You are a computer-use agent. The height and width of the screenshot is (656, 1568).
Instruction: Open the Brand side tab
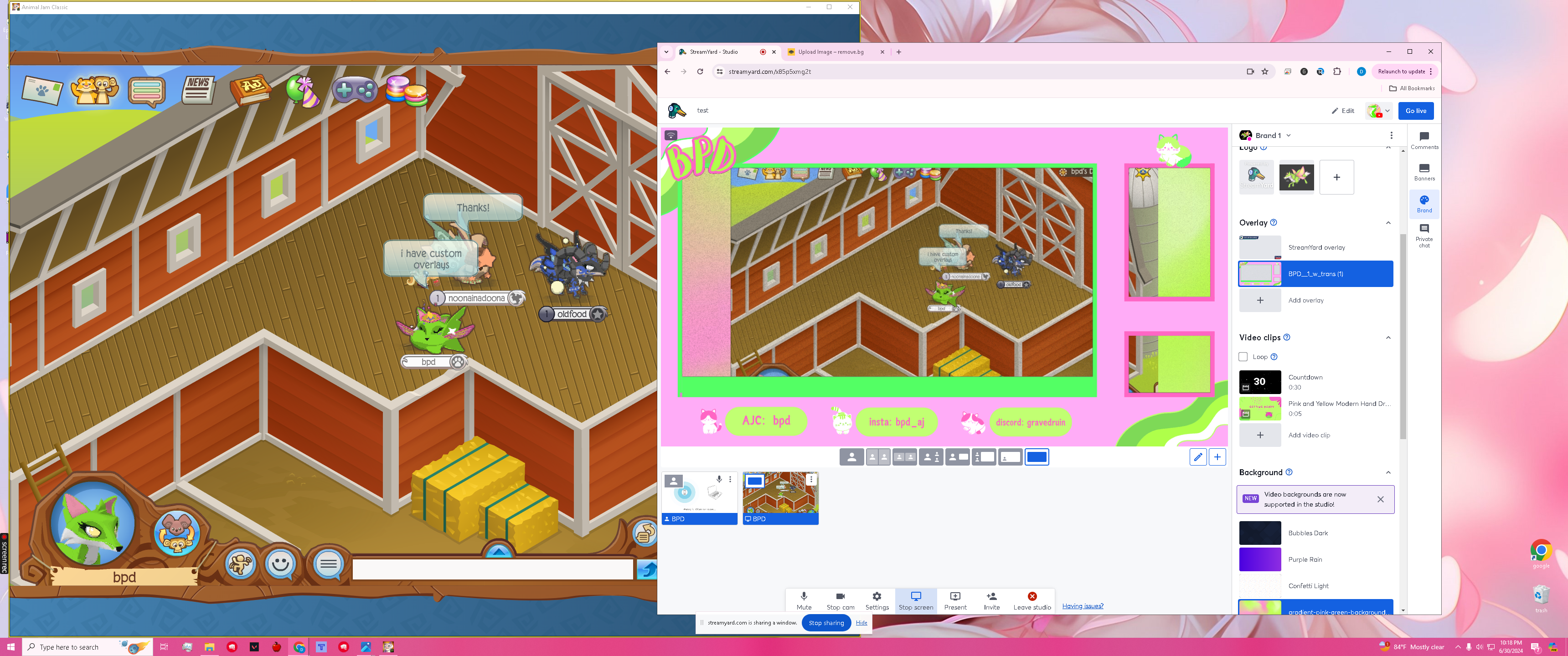pyautogui.click(x=1424, y=204)
